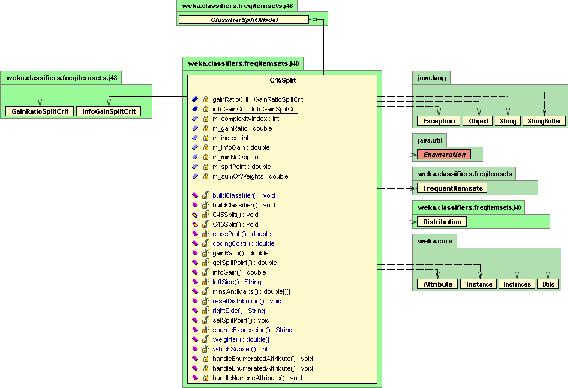Select the Instance class box
568x388 pixels.
coord(479,284)
